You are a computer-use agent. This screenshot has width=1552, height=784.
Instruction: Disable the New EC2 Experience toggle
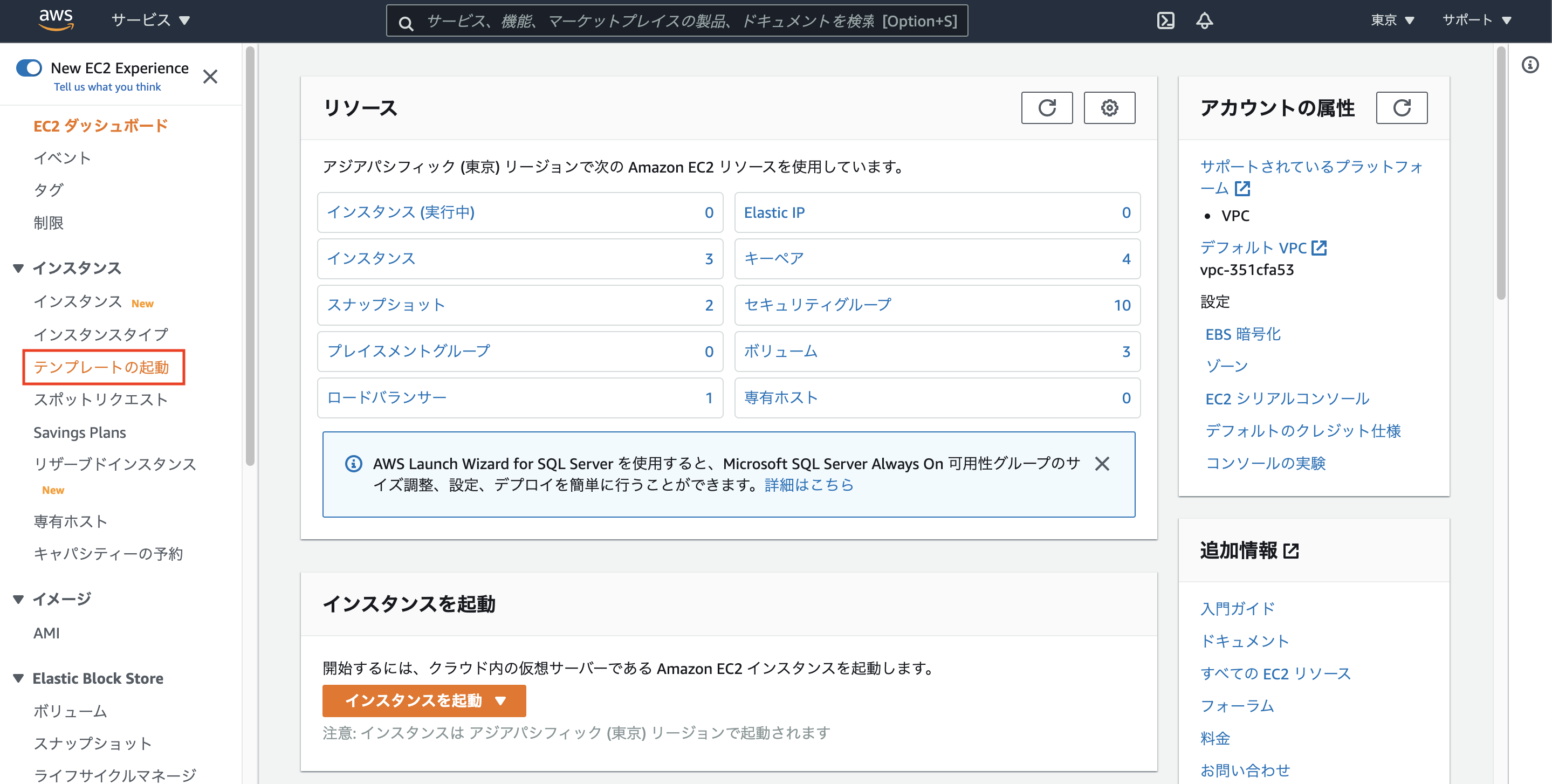pos(29,67)
